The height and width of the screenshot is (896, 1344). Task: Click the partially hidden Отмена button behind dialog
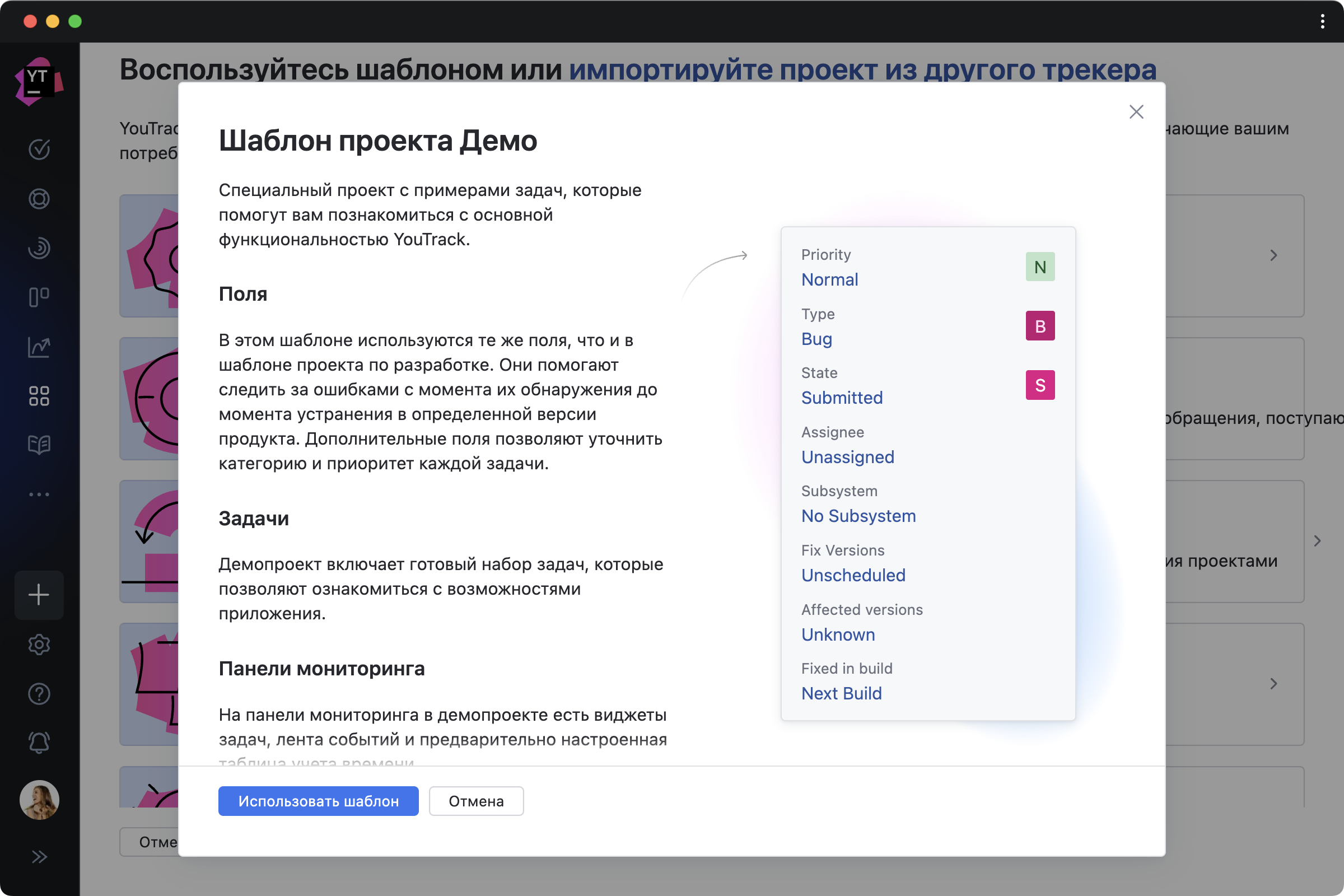[x=149, y=842]
